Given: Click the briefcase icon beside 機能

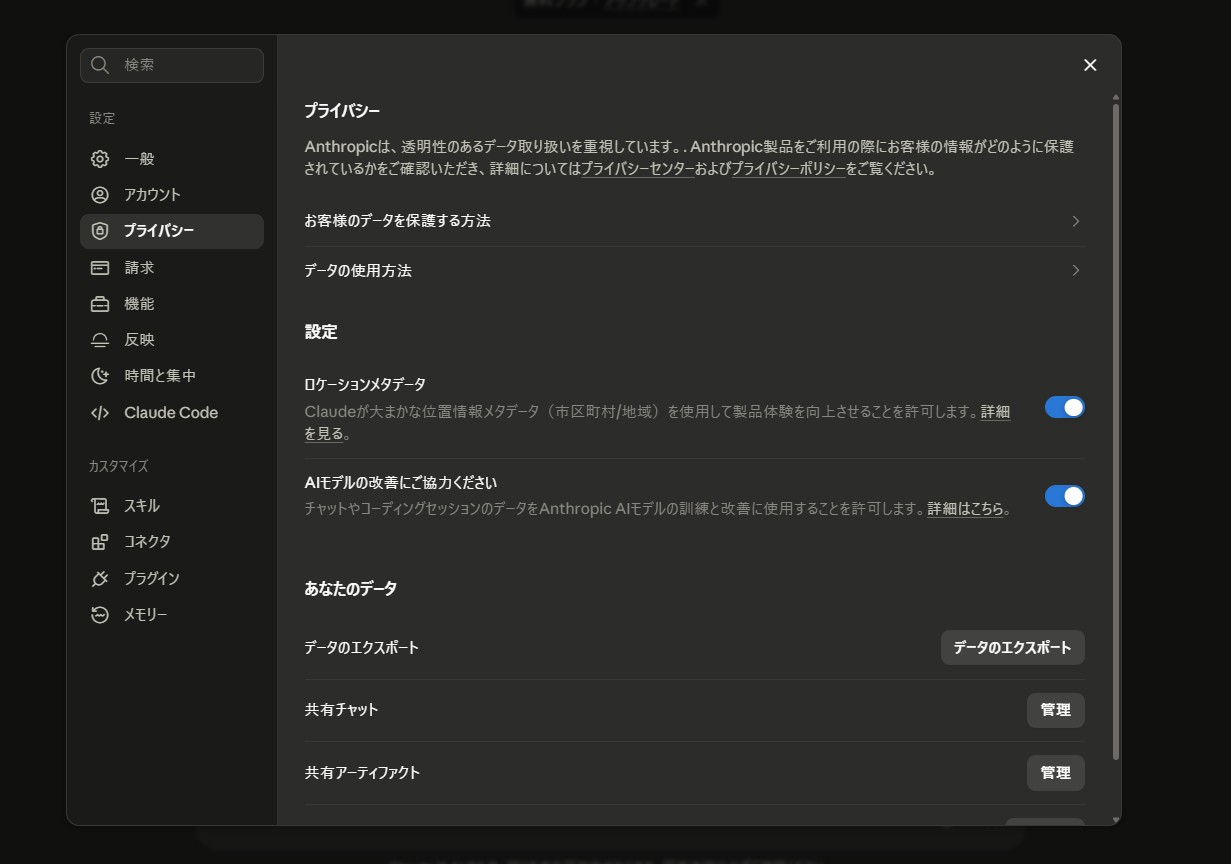Looking at the screenshot, I should point(100,304).
